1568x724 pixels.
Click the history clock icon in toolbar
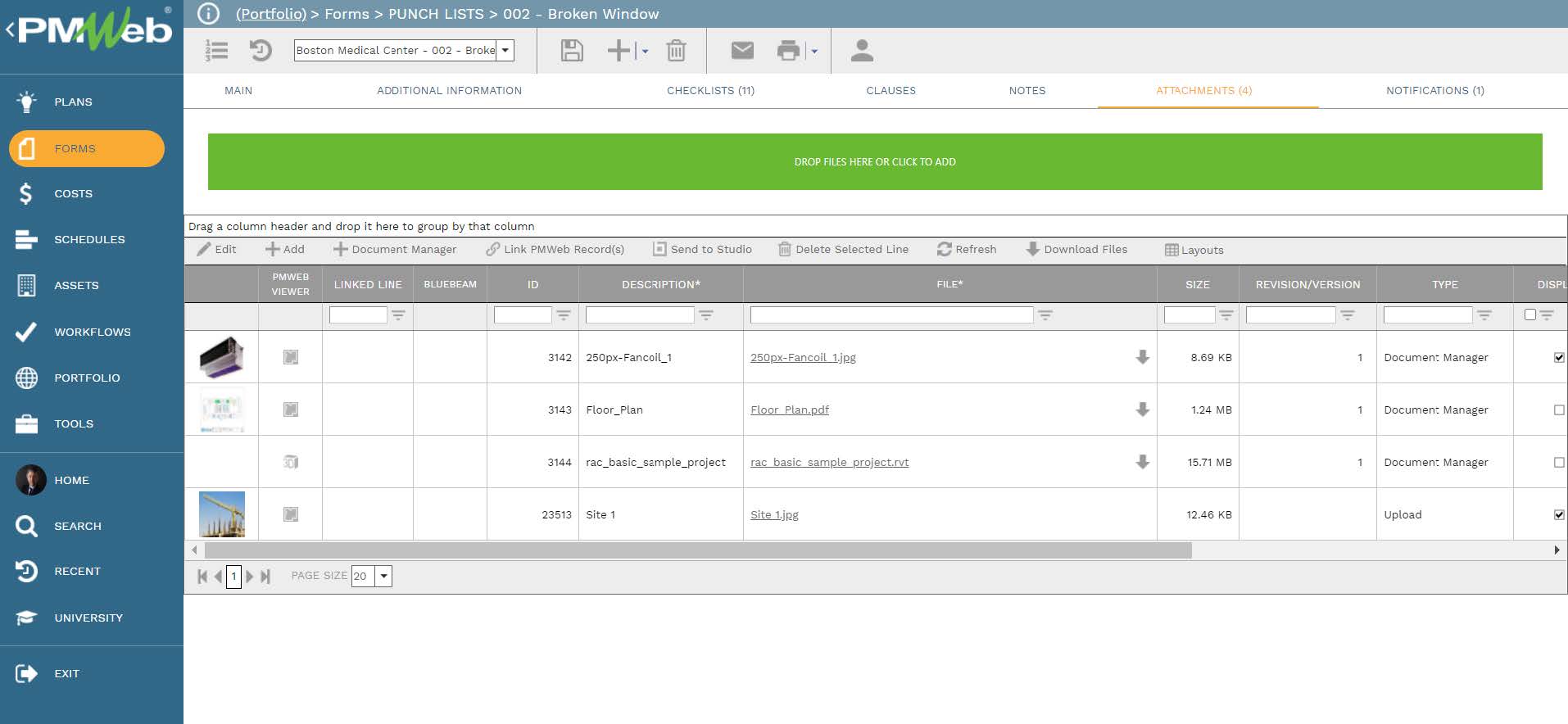261,51
